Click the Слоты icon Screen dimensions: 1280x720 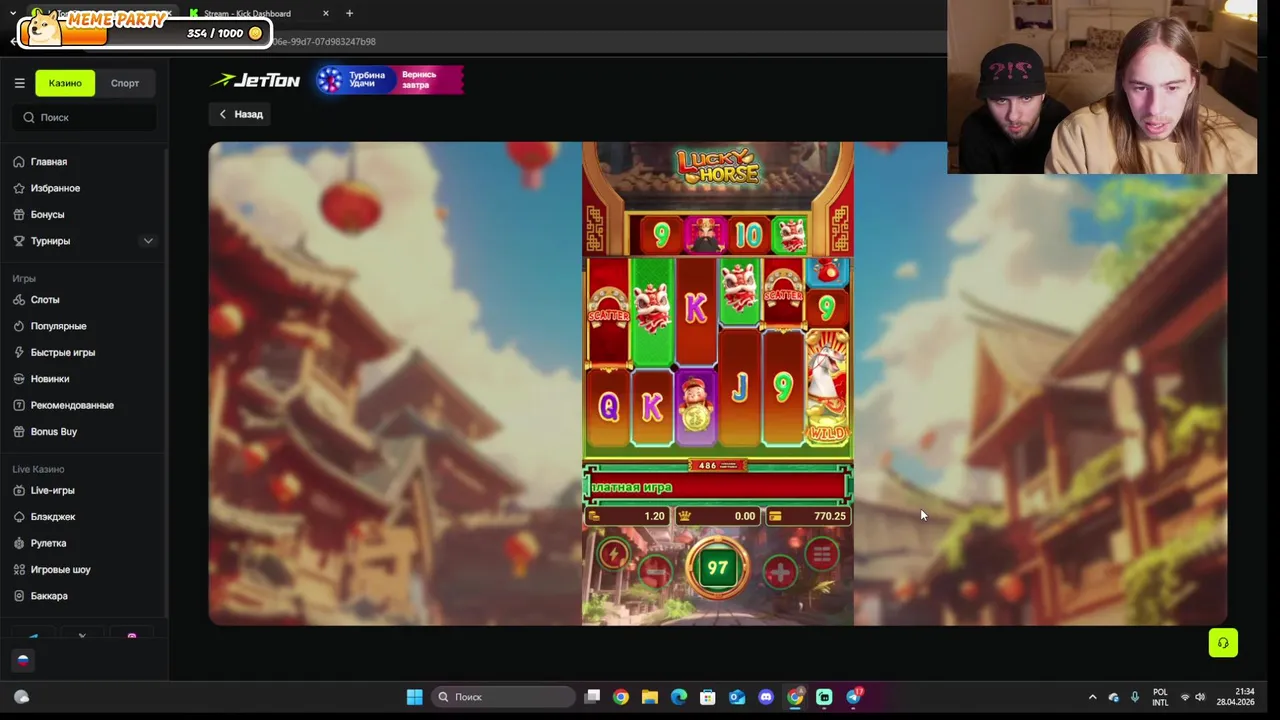(x=19, y=300)
